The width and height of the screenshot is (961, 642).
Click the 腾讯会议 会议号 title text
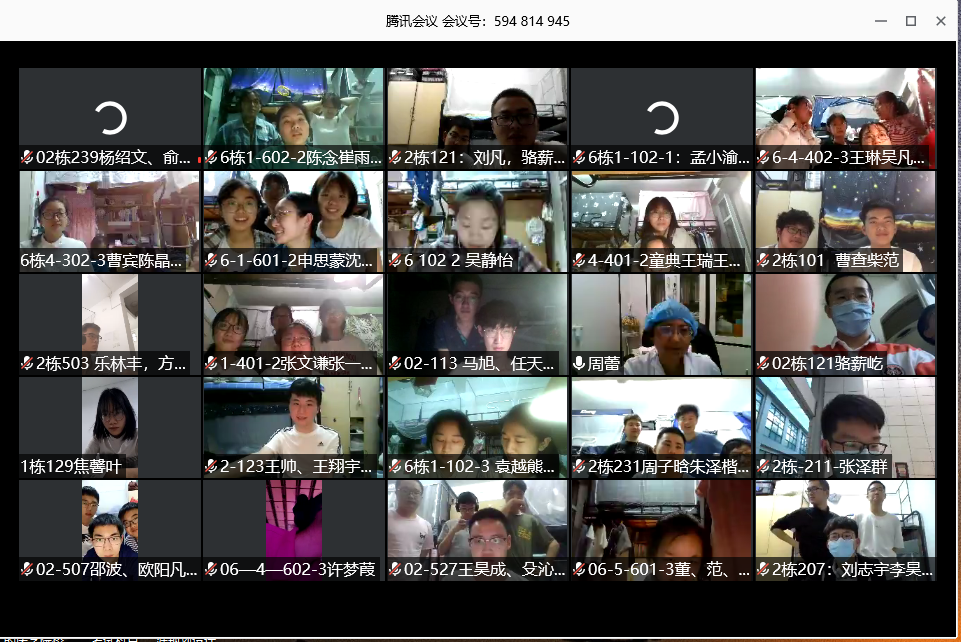[478, 21]
